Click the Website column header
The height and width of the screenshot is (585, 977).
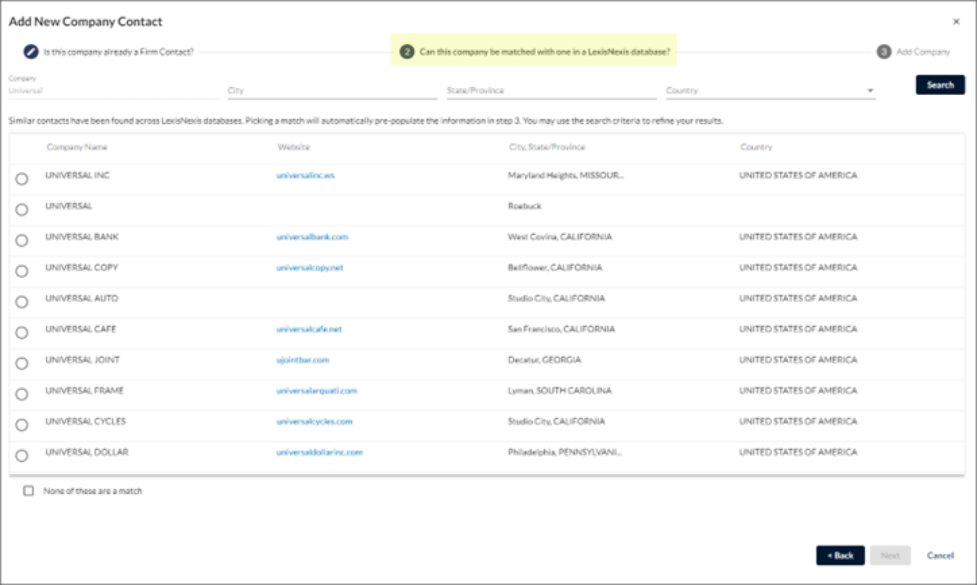pos(293,147)
